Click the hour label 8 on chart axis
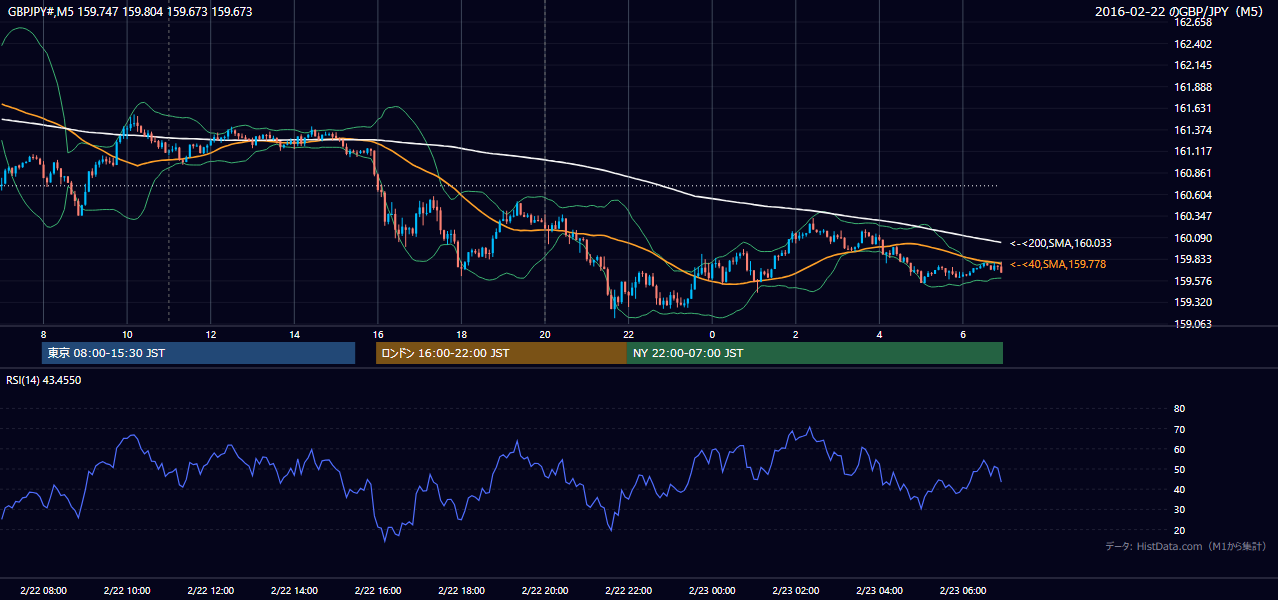The image size is (1278, 600). pyautogui.click(x=43, y=334)
